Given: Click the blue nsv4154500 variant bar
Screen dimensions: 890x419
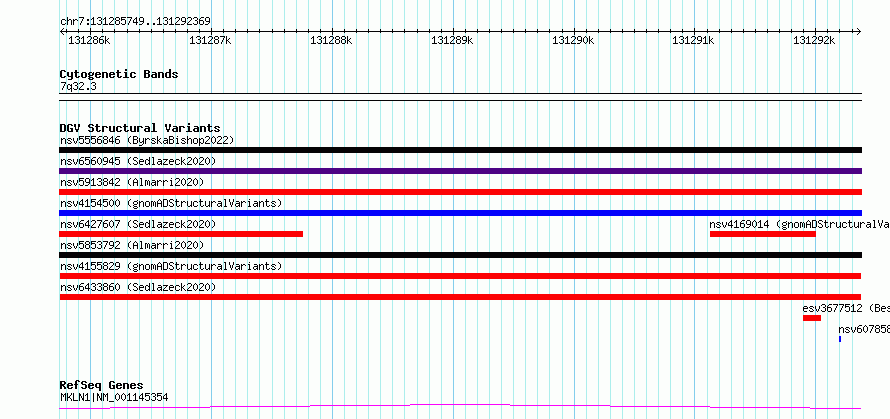Looking at the screenshot, I should [x=460, y=213].
